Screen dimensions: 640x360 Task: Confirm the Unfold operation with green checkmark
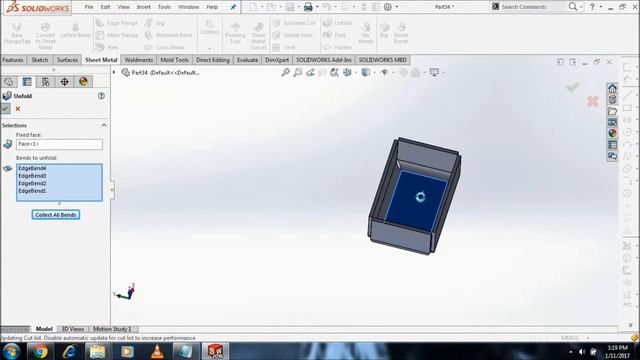point(5,109)
